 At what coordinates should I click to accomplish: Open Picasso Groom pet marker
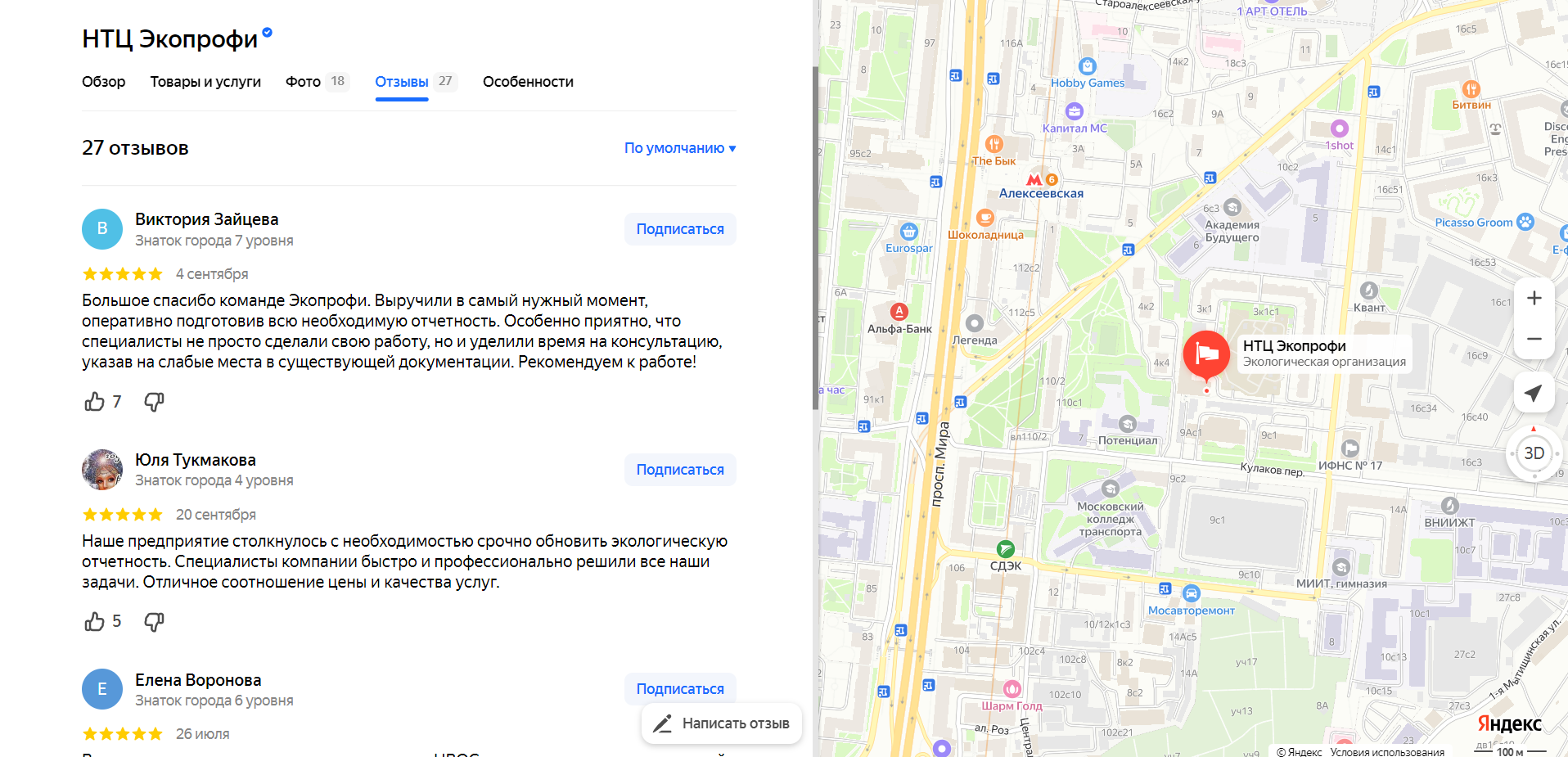[1525, 221]
